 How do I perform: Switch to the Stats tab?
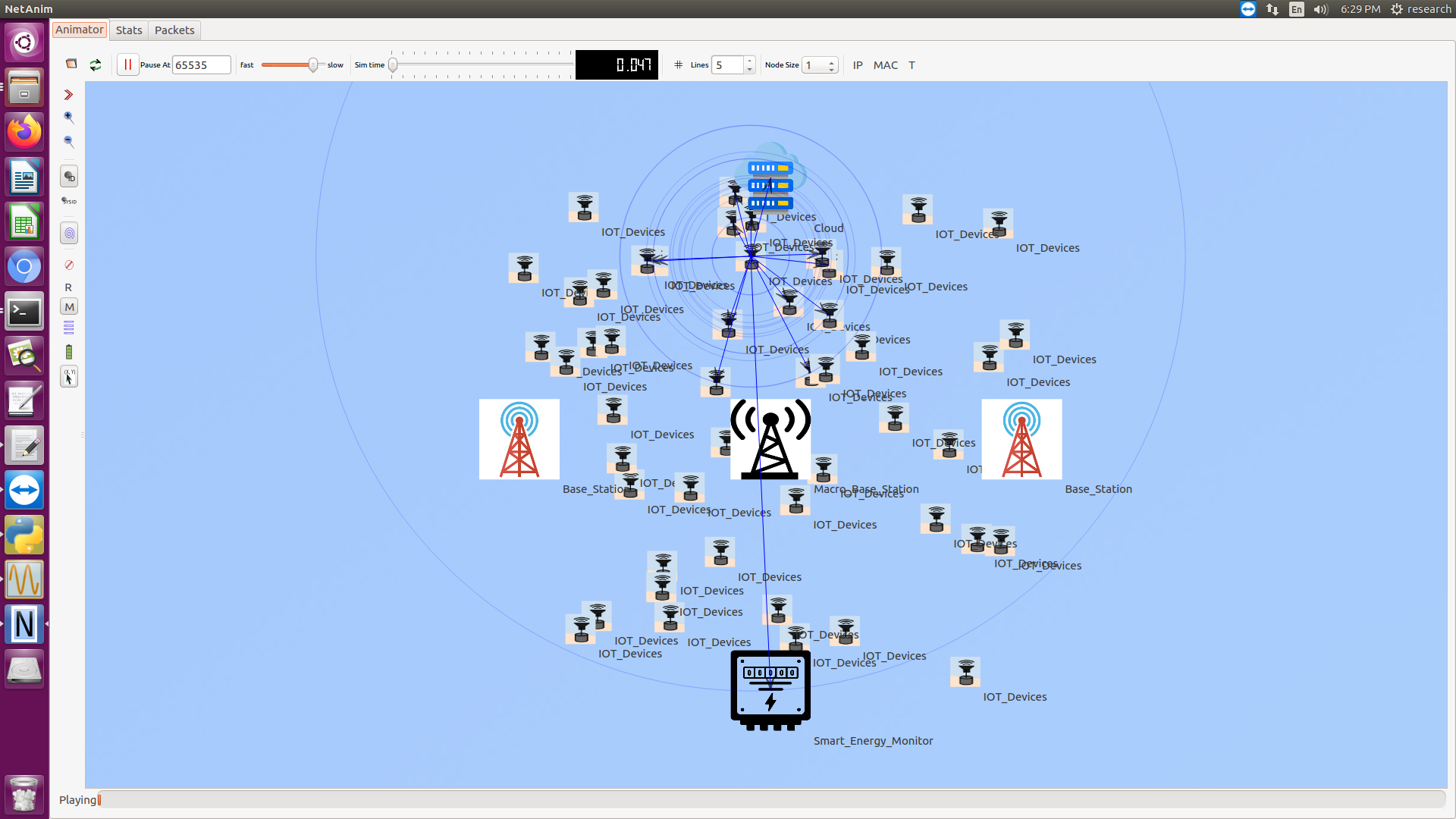pos(129,30)
